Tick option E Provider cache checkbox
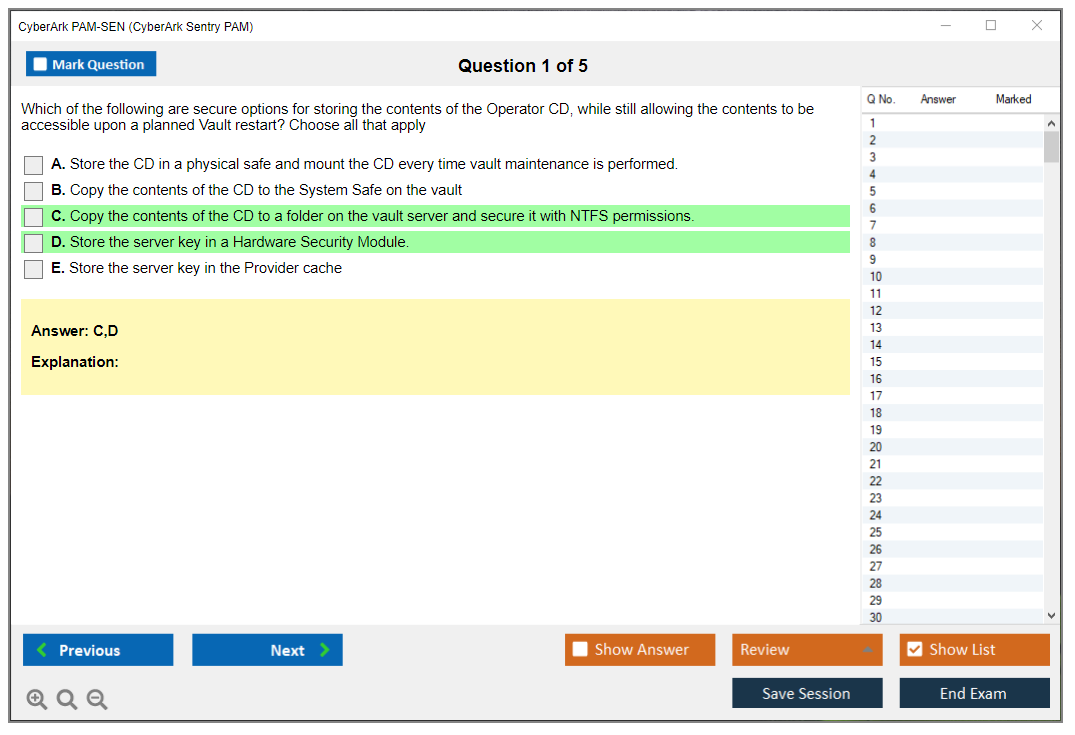This screenshot has height=735, width=1075. coord(33,269)
